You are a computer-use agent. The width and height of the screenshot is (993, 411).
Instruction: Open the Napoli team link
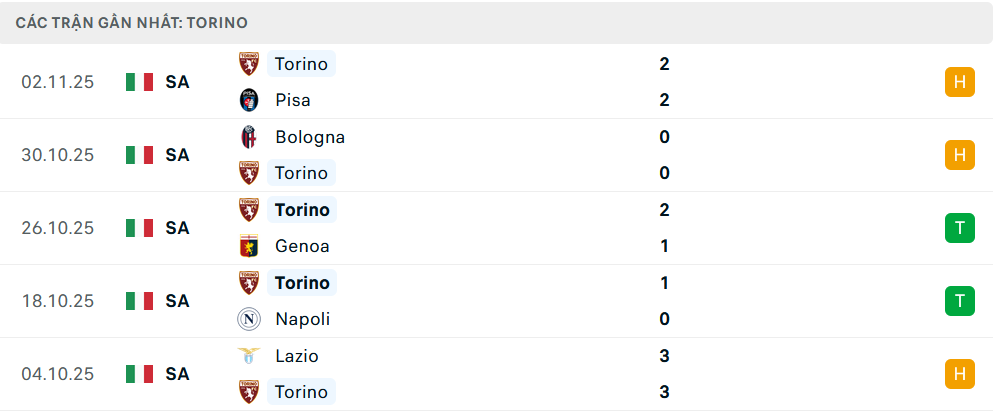[x=302, y=319]
